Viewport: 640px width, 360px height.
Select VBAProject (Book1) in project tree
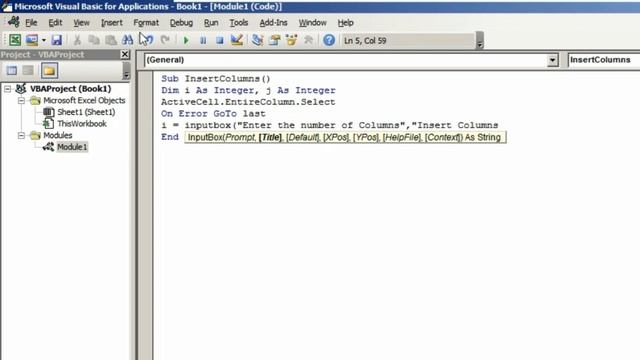pos(70,89)
